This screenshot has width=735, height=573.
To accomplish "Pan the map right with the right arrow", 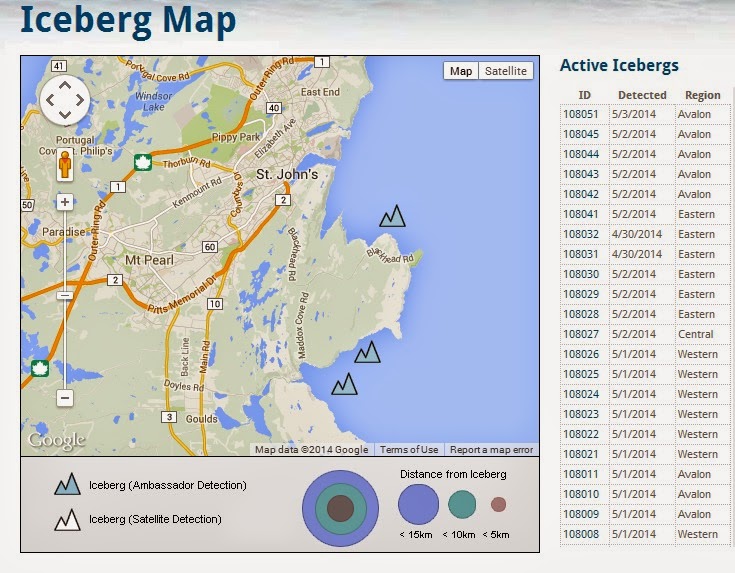I will (79, 100).
